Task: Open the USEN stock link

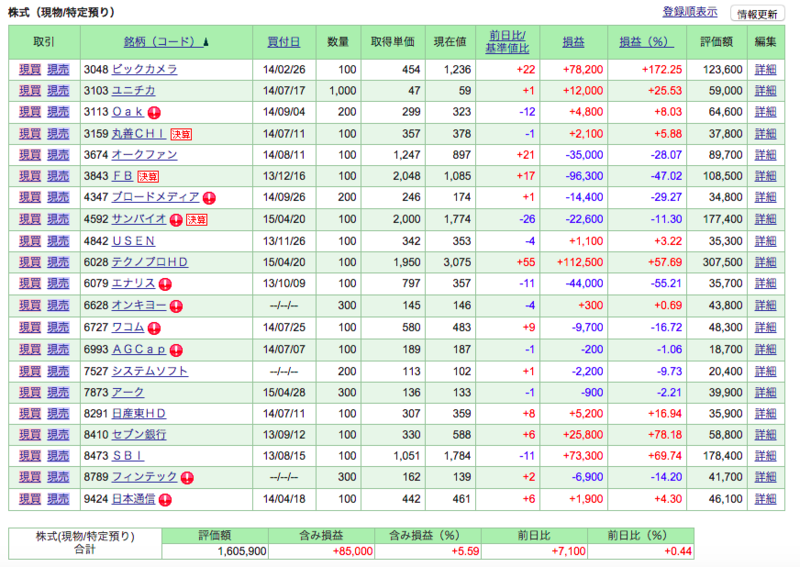Action: 133,241
